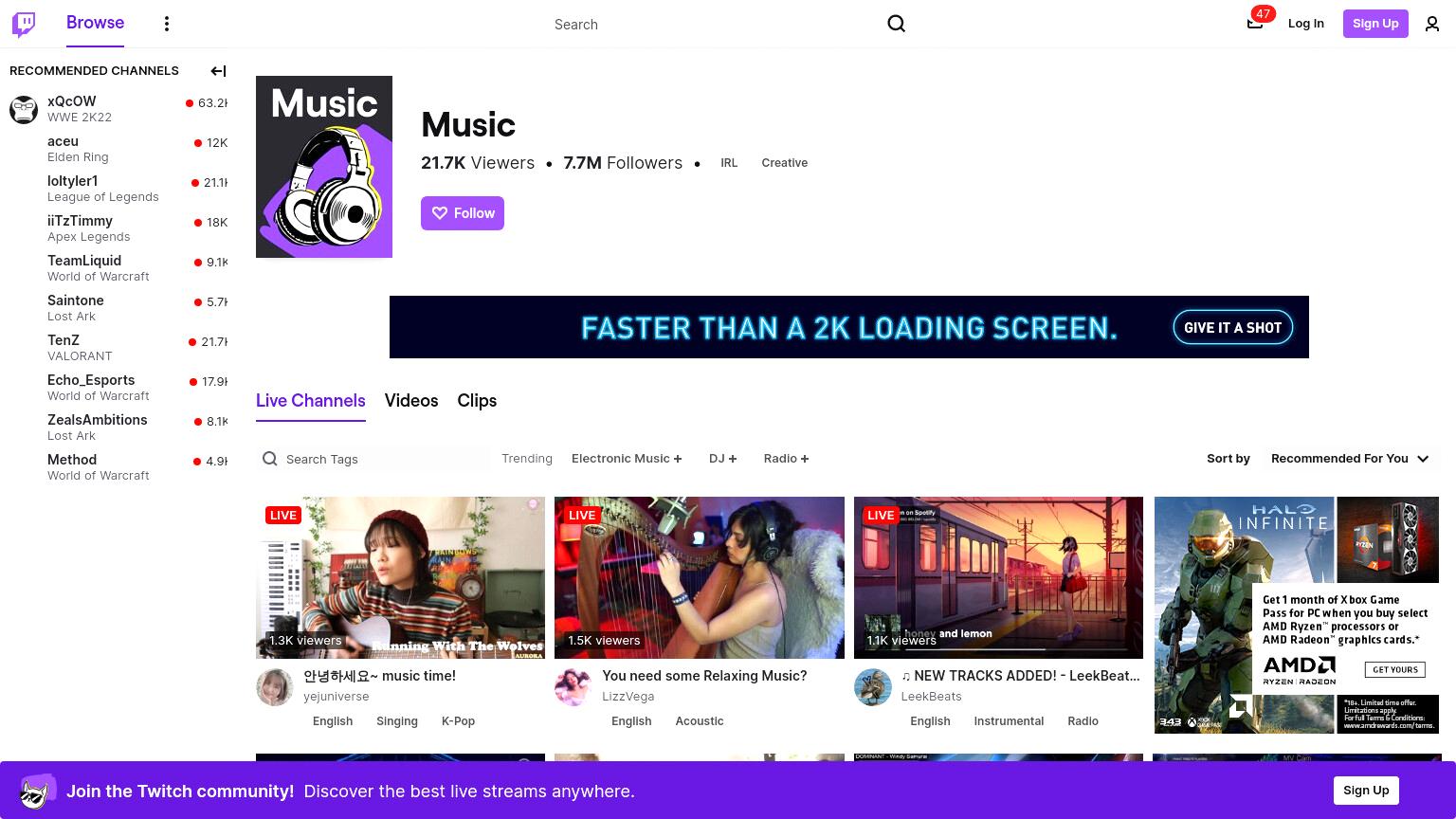The width and height of the screenshot is (1456, 819).
Task: Click xQcOW channel avatar
Action: (x=24, y=109)
